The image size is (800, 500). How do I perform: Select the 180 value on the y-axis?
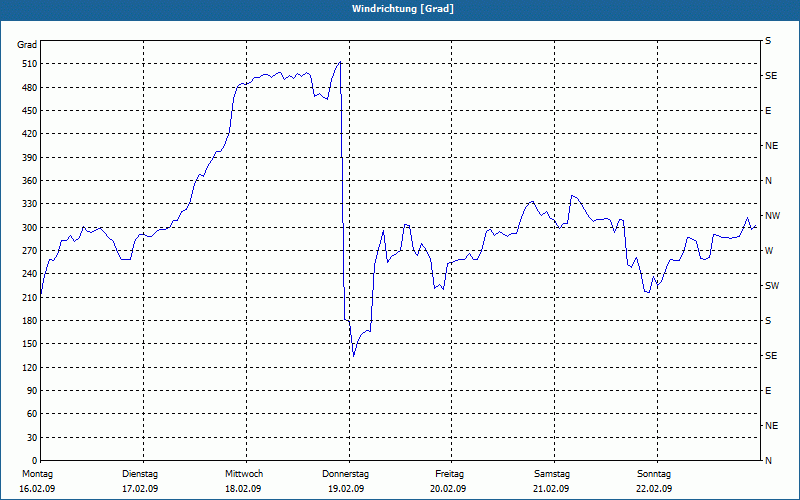(30, 321)
